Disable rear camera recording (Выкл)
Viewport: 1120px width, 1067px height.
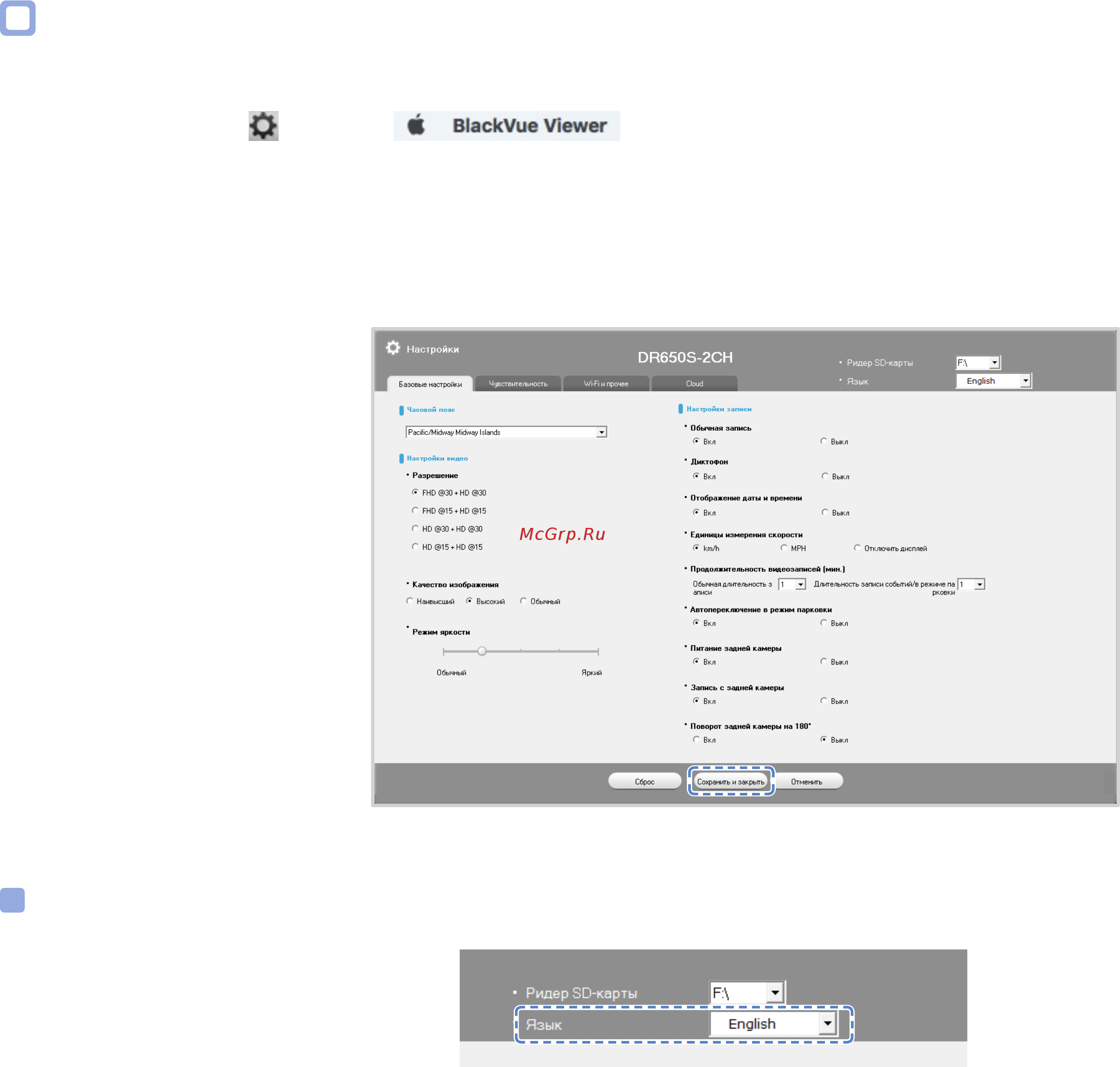coord(824,701)
